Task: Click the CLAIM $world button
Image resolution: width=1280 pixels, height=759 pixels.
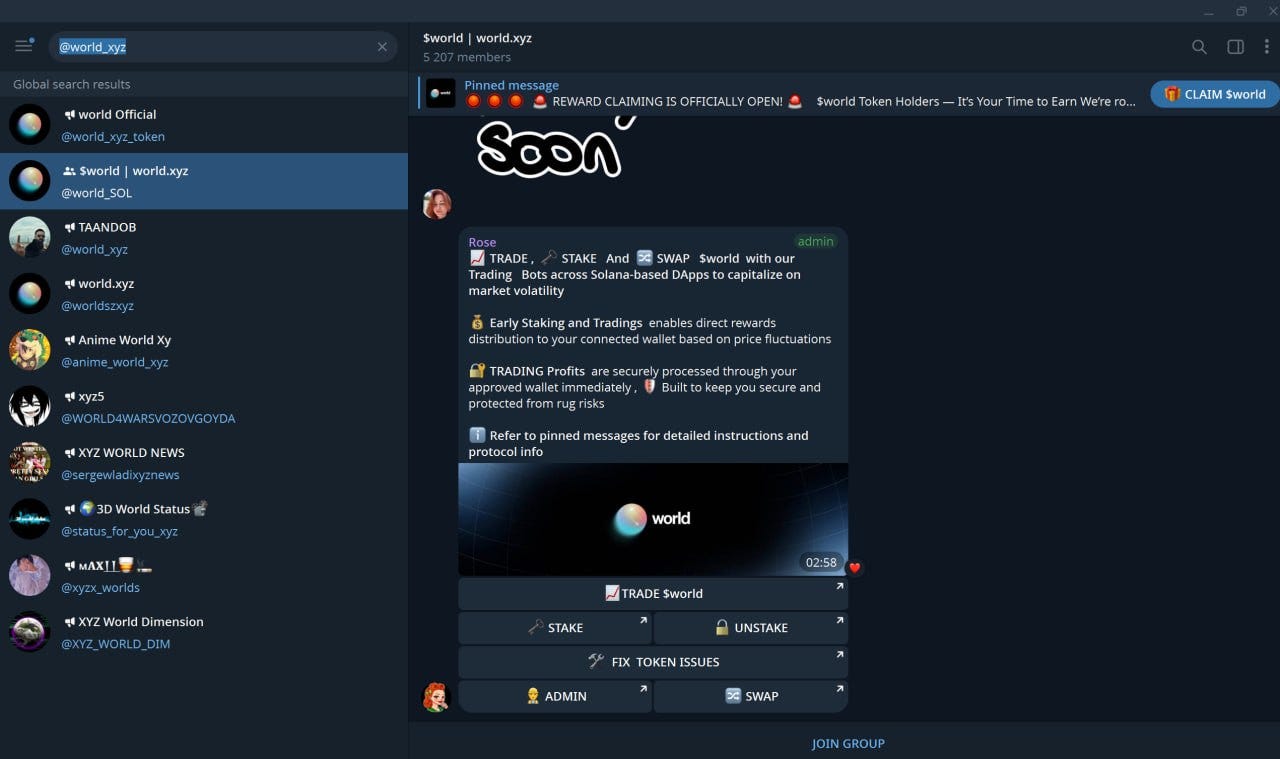Action: coord(1215,94)
